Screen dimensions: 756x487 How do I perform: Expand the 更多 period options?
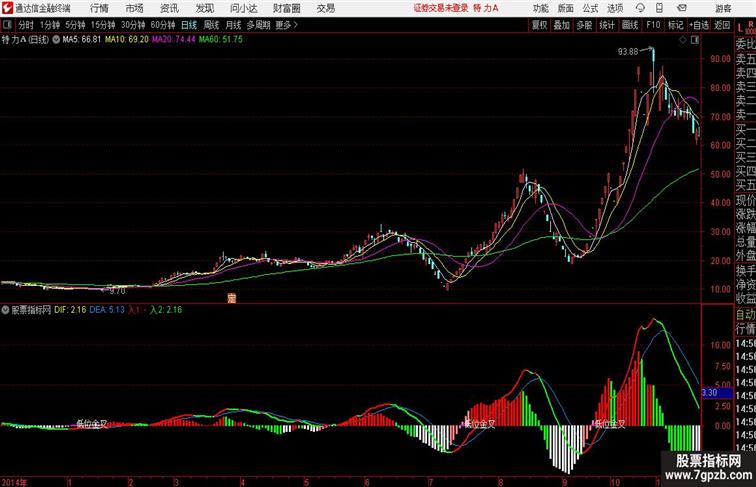pos(287,25)
